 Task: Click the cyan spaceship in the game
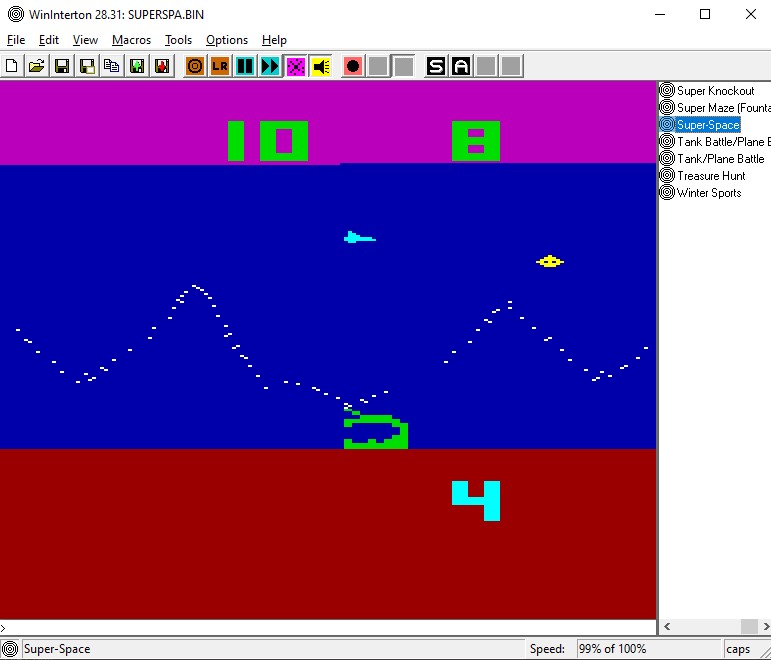pyautogui.click(x=360, y=238)
